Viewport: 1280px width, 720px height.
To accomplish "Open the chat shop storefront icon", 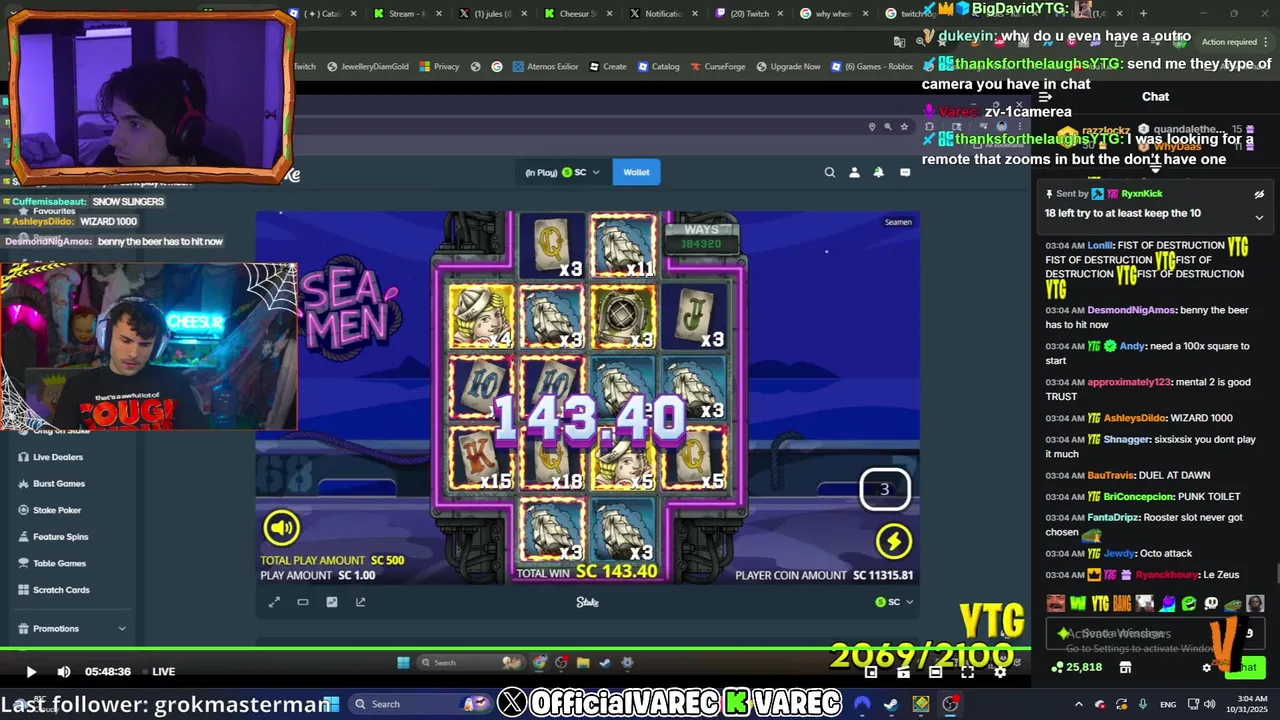I will [1125, 667].
